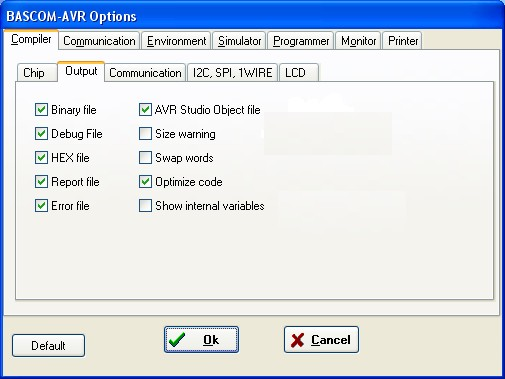
Task: Switch to the Programmer tab
Action: pos(301,41)
